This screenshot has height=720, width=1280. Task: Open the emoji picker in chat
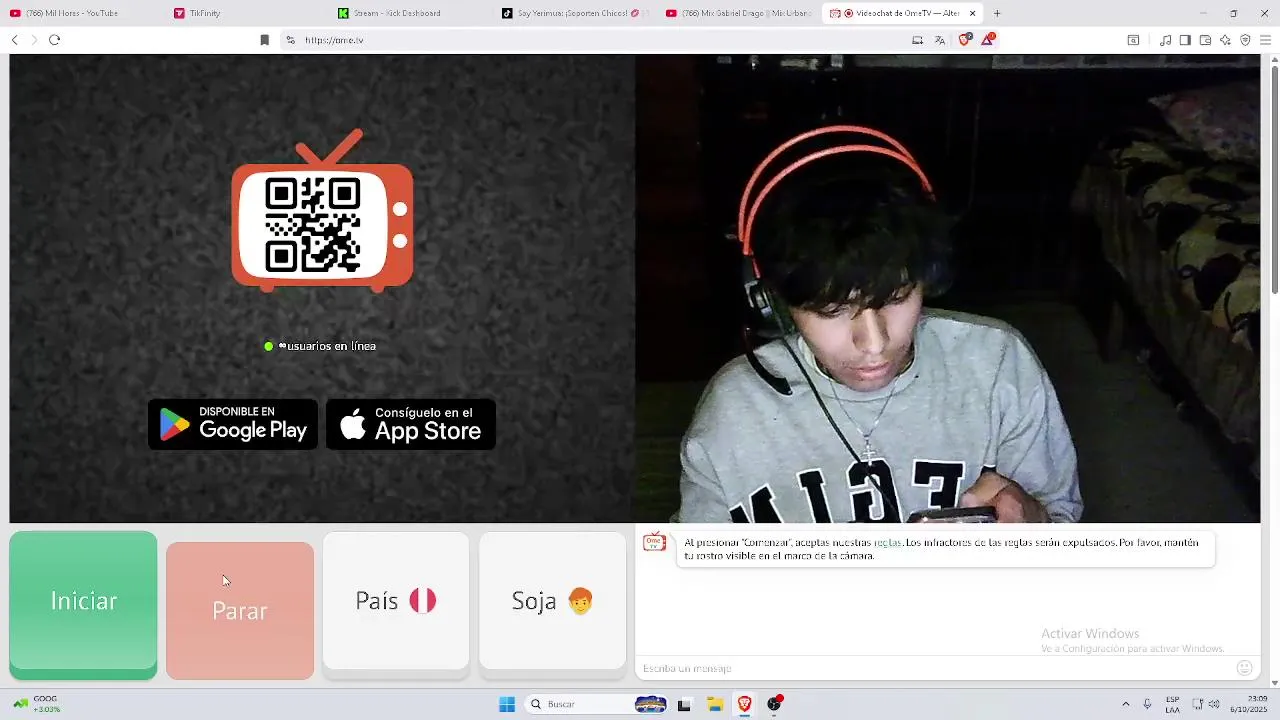click(x=1244, y=668)
